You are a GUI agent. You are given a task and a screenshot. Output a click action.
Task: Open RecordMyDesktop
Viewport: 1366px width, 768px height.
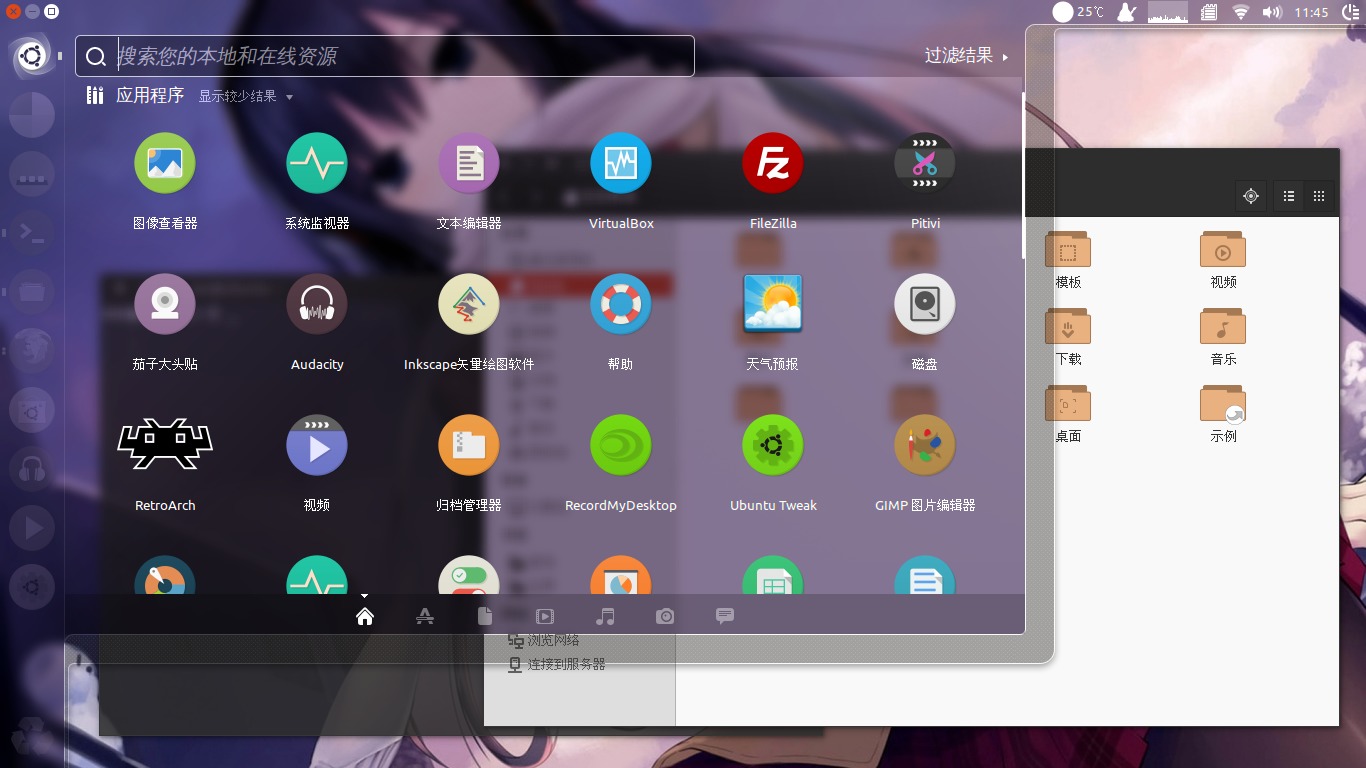621,445
